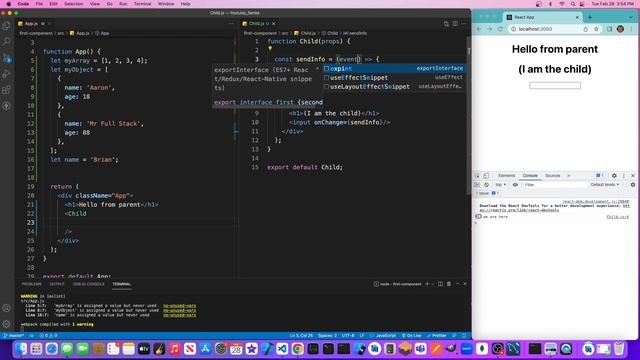Click the split terminal icon
Image resolution: width=640 pixels, height=360 pixels.
[440, 284]
